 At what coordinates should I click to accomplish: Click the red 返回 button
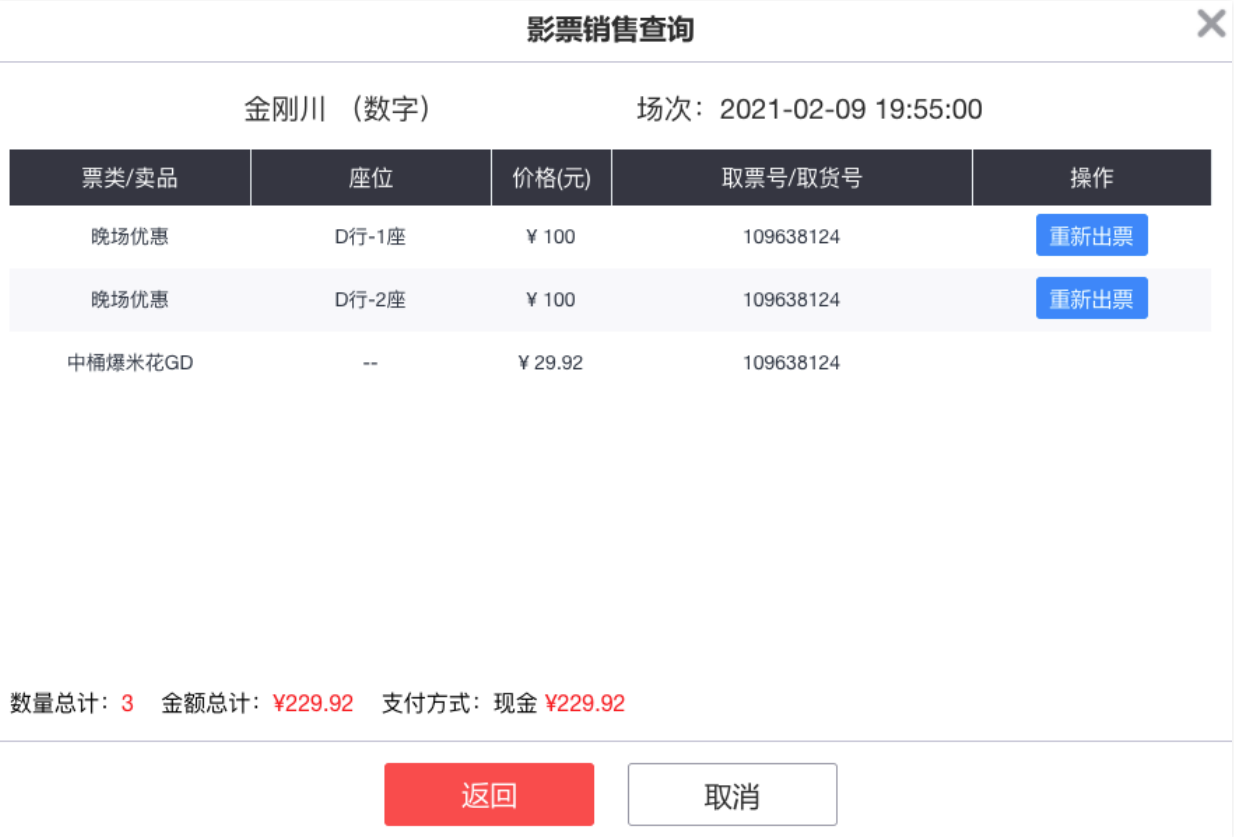(x=489, y=795)
